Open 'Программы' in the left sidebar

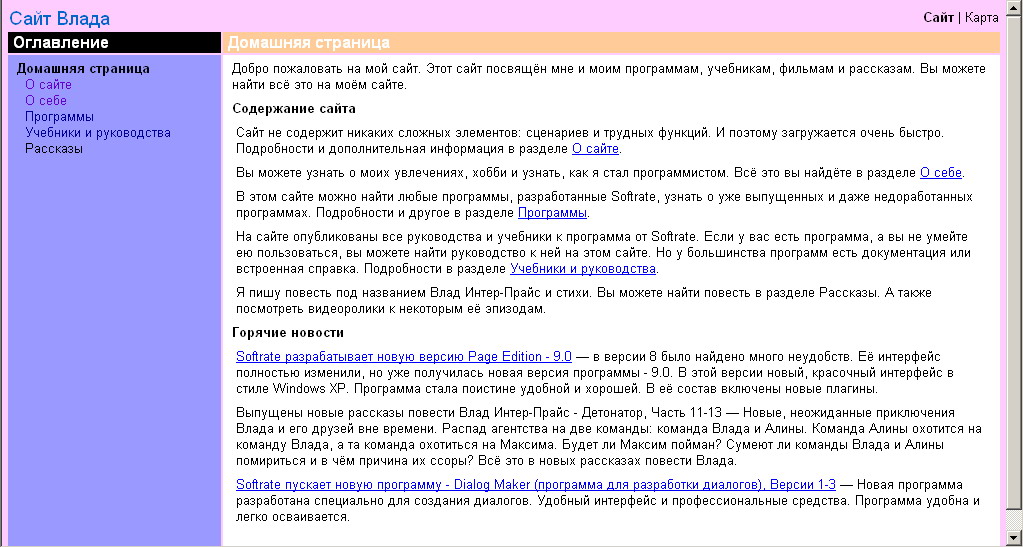point(59,117)
